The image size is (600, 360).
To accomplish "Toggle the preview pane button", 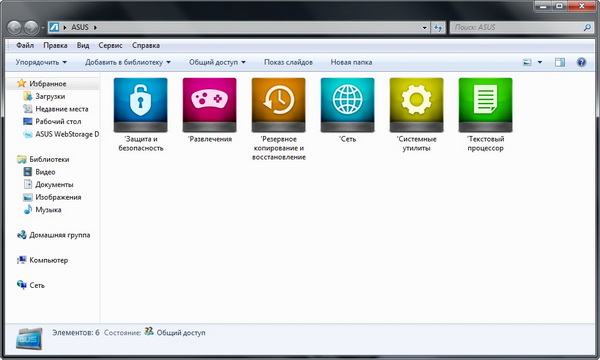I will click(x=560, y=62).
